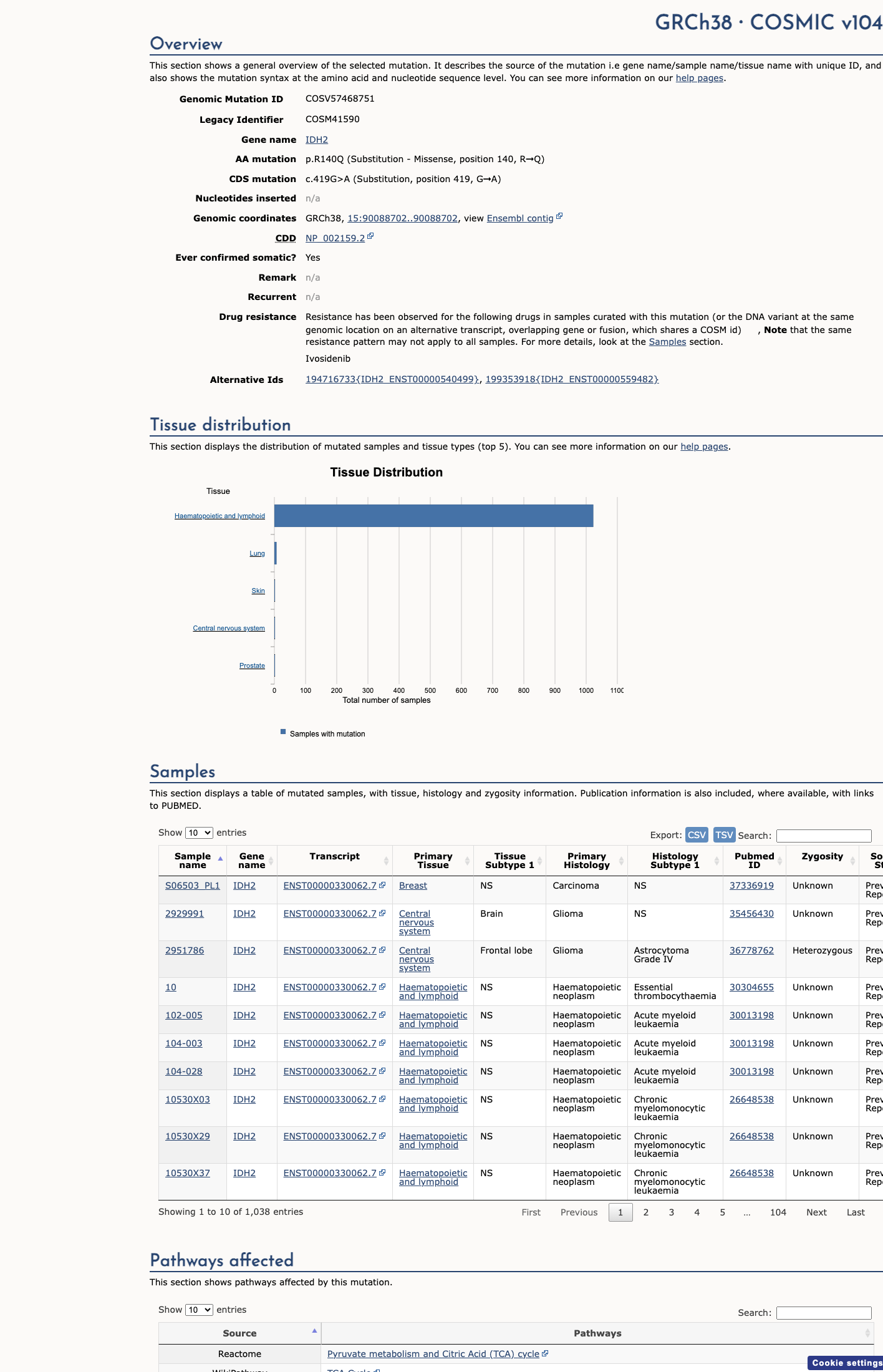Screen dimensions: 883x1372
Task: Go to page 2 of samples
Action: pyautogui.click(x=646, y=1212)
